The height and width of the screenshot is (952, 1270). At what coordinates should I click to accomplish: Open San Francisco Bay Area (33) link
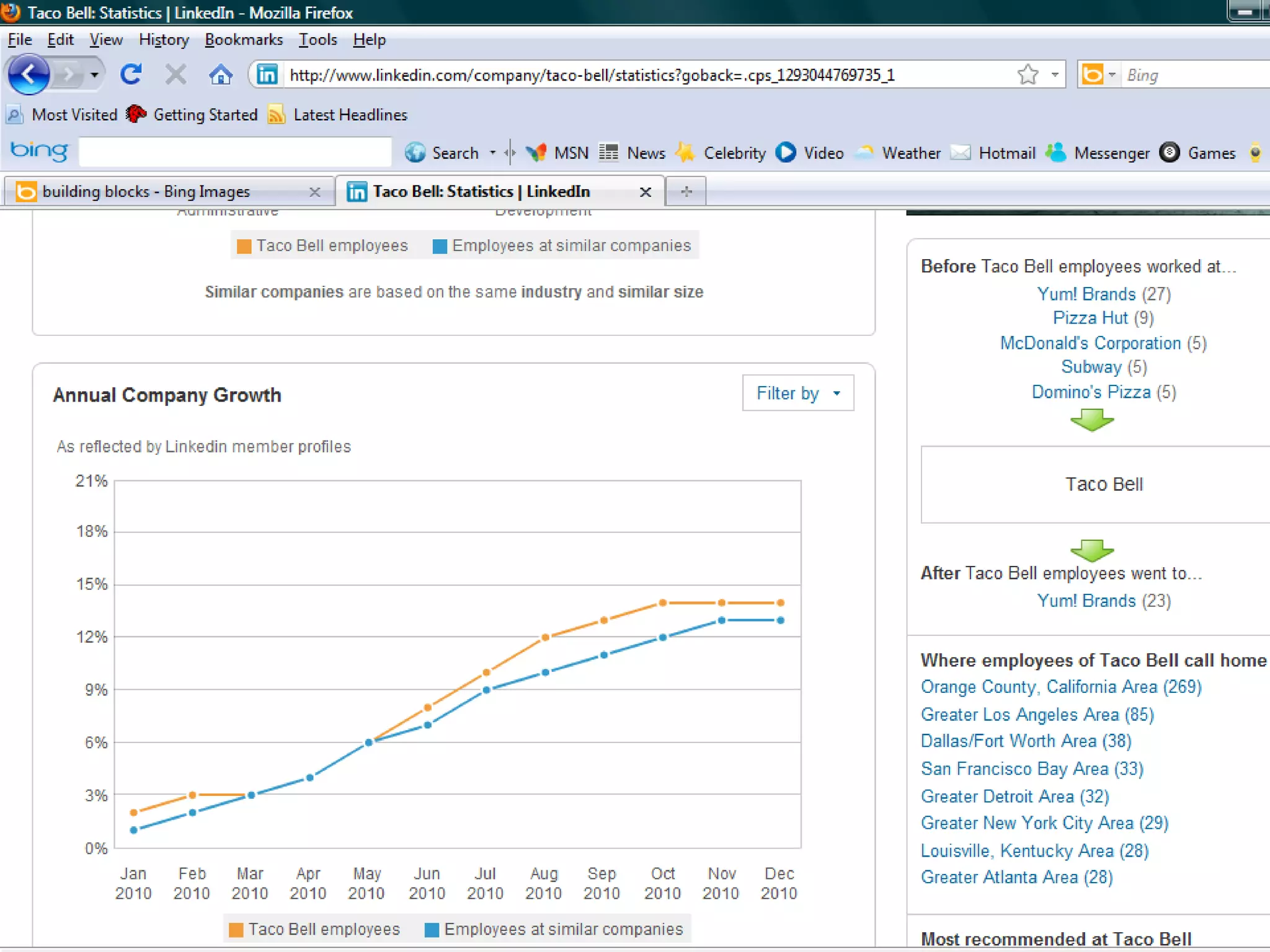pyautogui.click(x=1032, y=769)
